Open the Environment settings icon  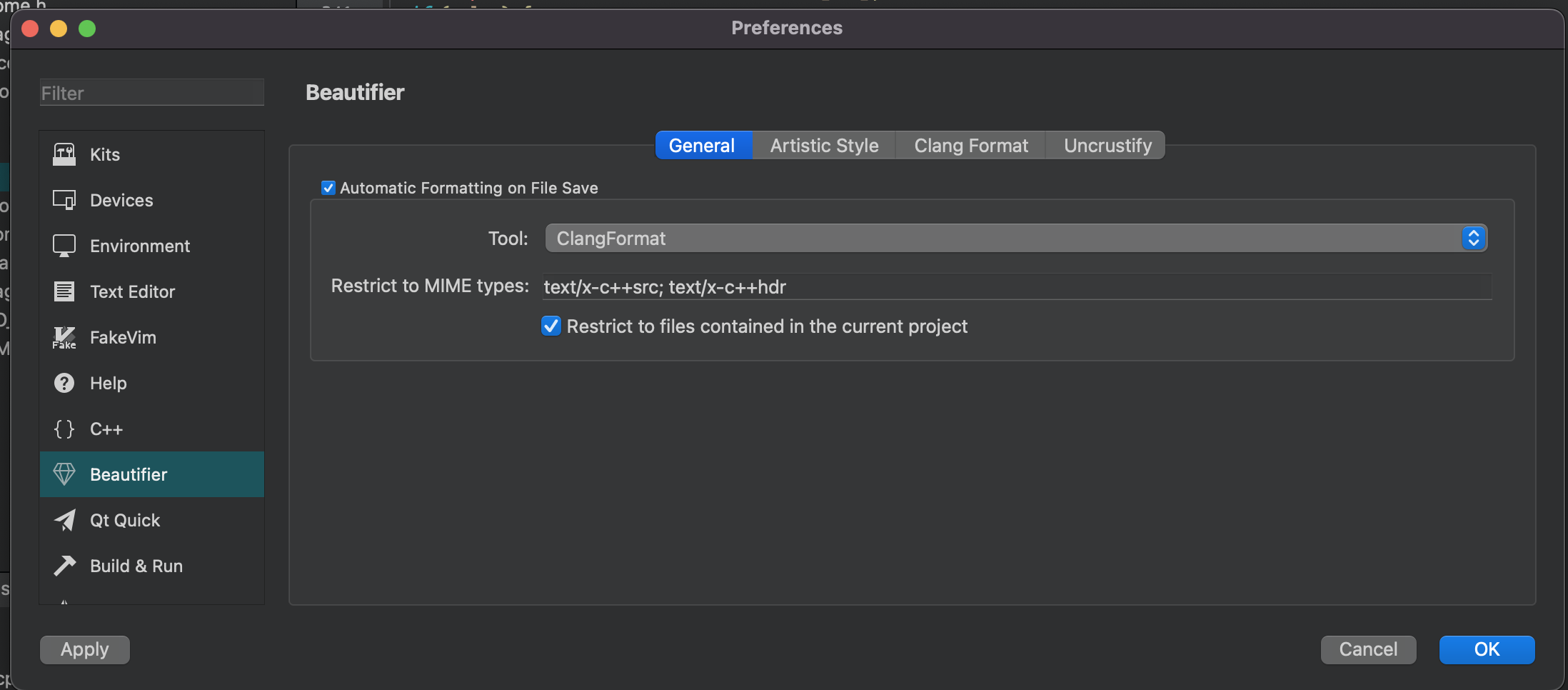click(64, 246)
